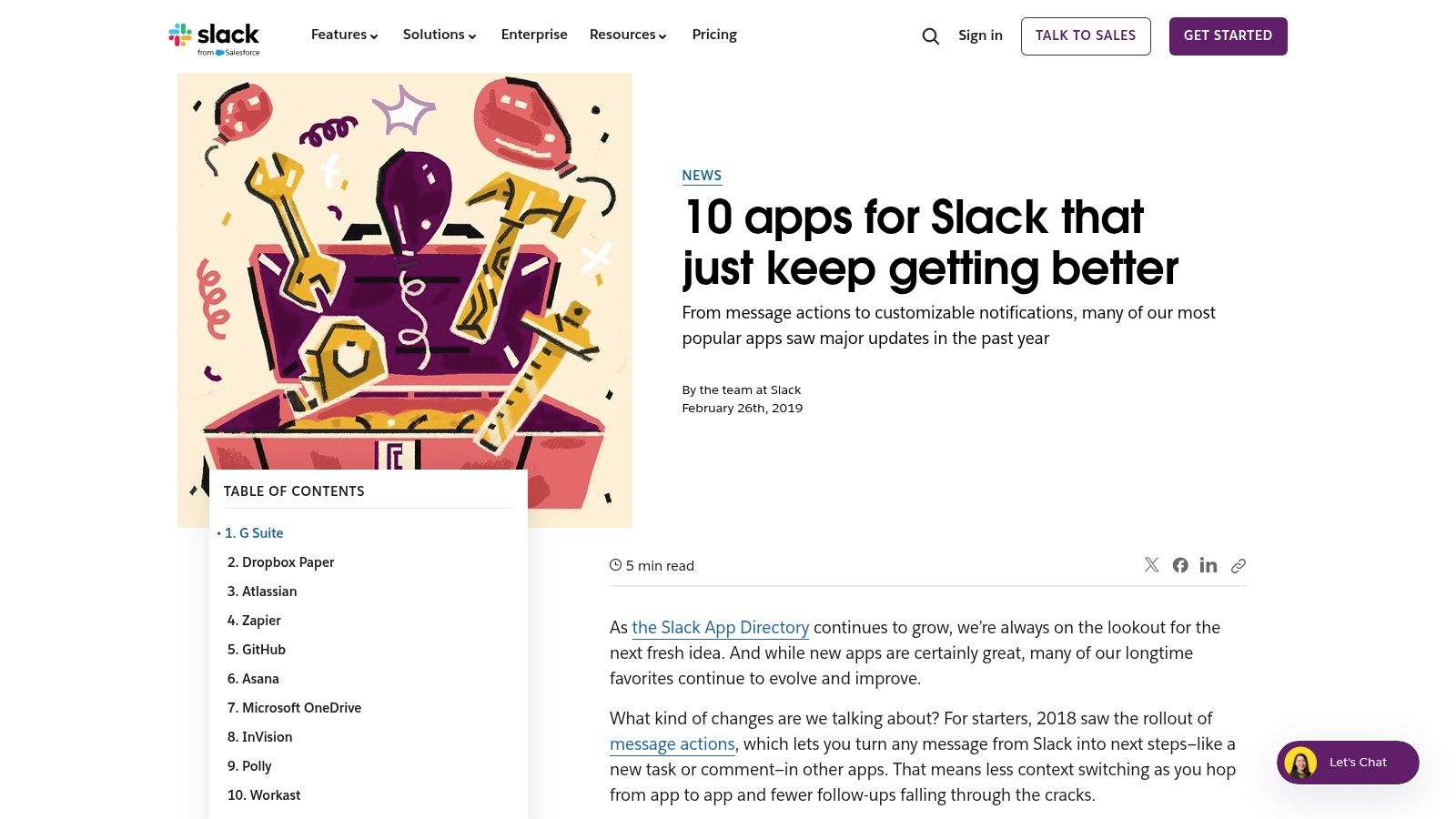Click Sign in

(x=980, y=35)
